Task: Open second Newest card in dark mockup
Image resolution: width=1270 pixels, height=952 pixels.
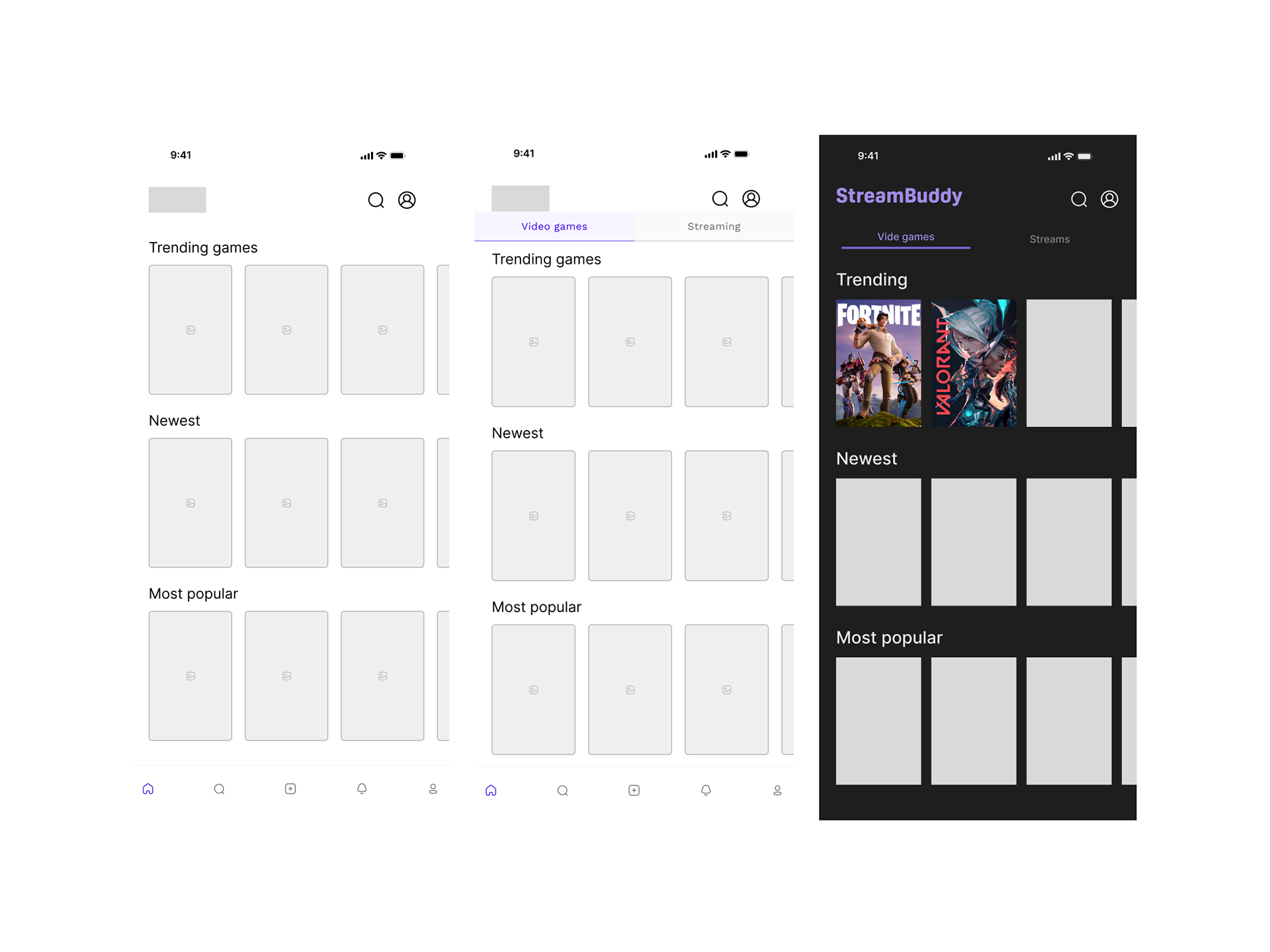Action: [x=974, y=542]
